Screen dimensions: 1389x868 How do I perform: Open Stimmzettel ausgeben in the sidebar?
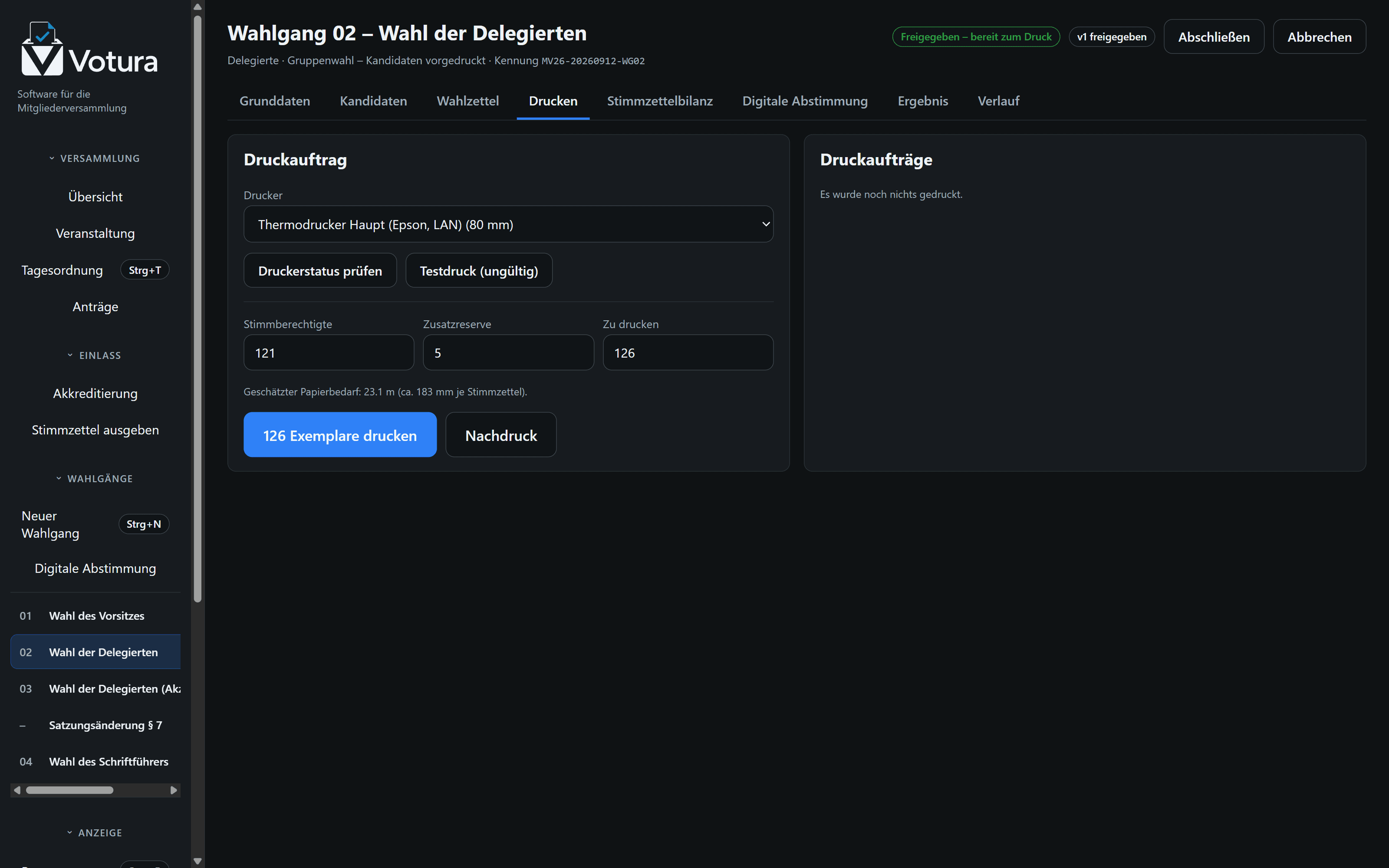95,430
